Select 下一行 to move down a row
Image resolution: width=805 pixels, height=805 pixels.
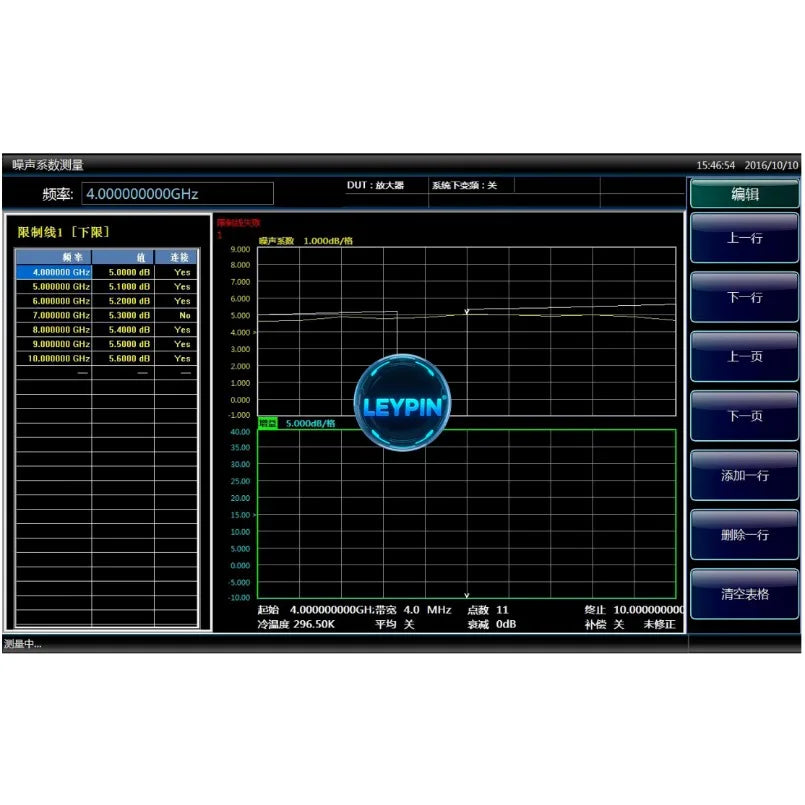tap(744, 297)
